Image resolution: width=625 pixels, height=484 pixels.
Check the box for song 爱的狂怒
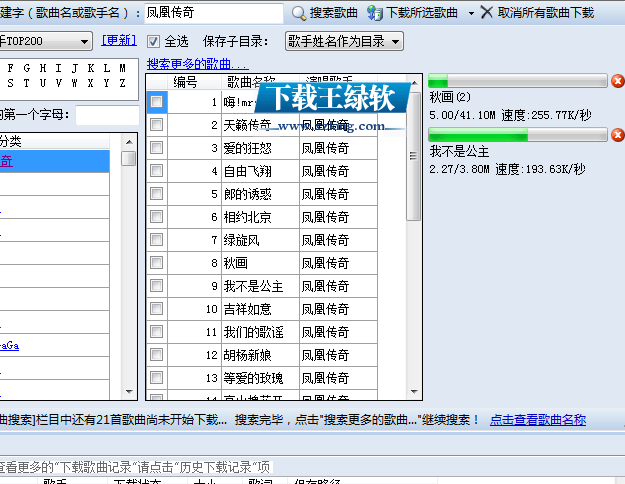tap(157, 148)
